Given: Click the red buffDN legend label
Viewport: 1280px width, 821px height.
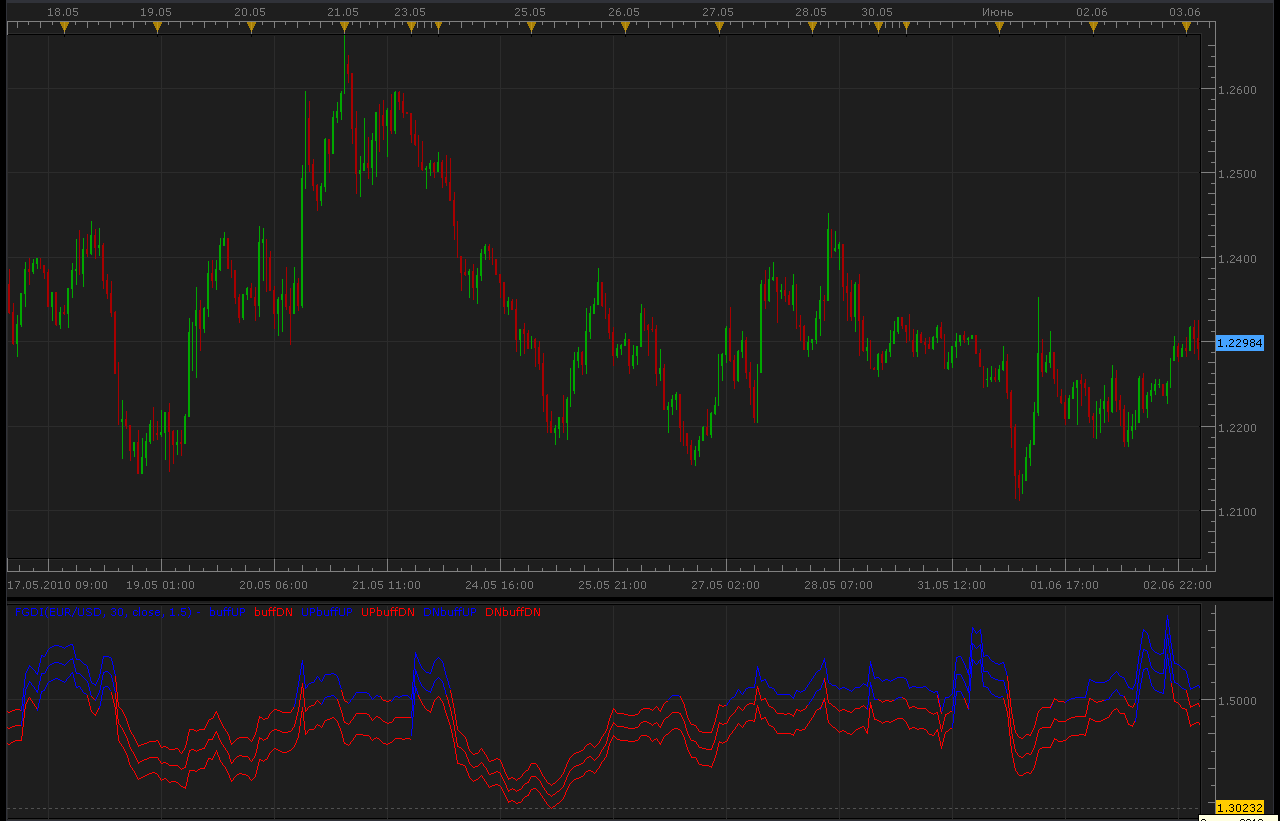Looking at the screenshot, I should pos(273,612).
